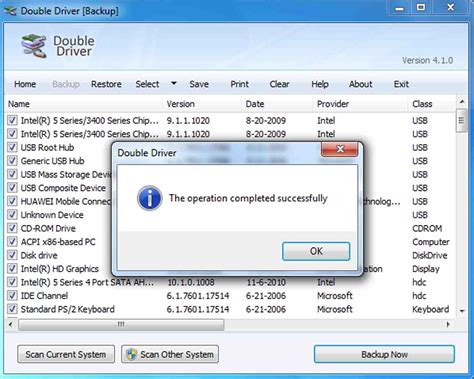Click the DiskDrive class cell
This screenshot has height=379, width=474.
[430, 255]
